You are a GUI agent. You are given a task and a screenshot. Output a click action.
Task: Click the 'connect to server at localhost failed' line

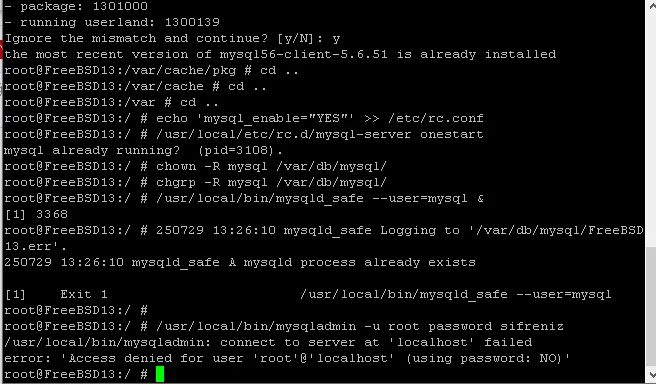[268, 342]
